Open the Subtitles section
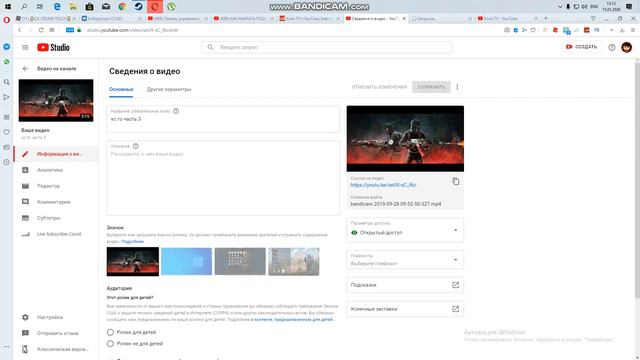The width and height of the screenshot is (640, 360). (x=49, y=218)
